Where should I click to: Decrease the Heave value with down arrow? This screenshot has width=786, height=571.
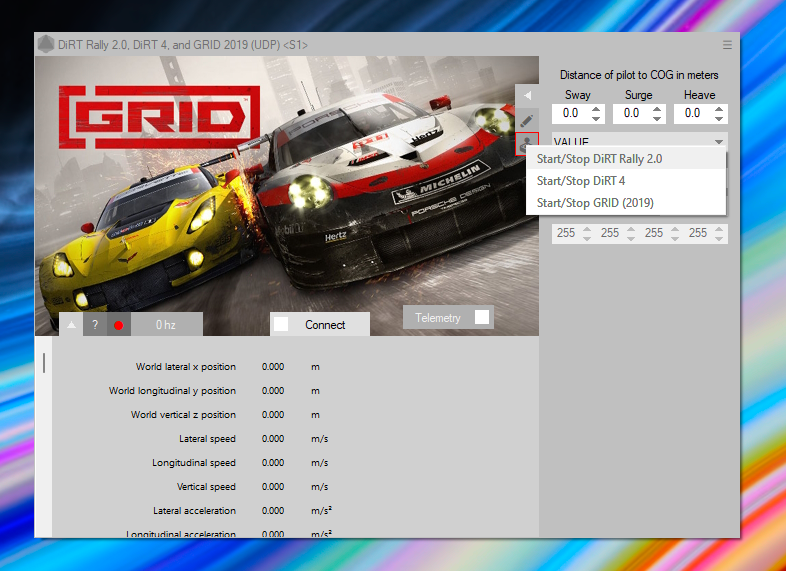coord(719,118)
